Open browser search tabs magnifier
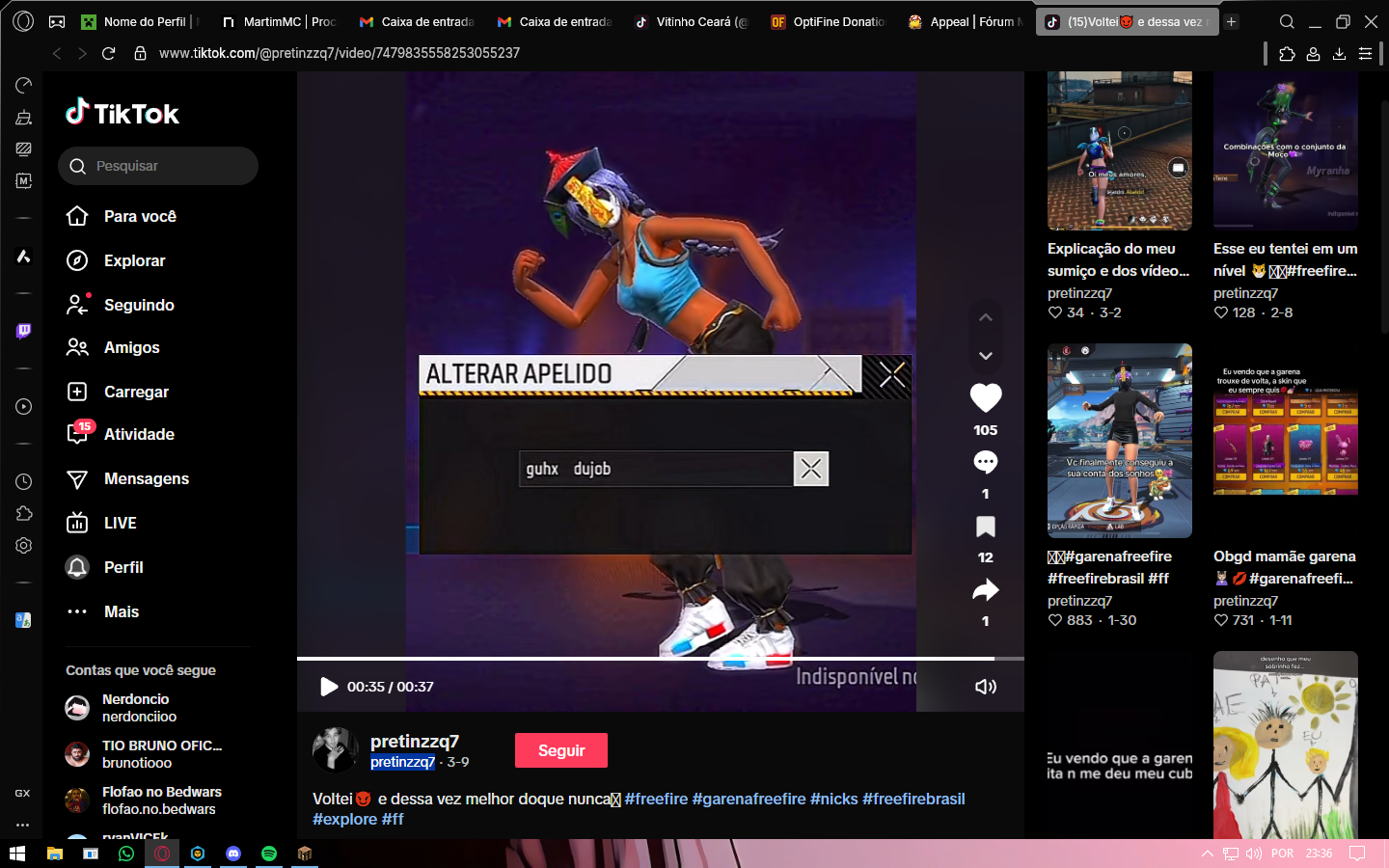1389x868 pixels. click(x=1287, y=21)
